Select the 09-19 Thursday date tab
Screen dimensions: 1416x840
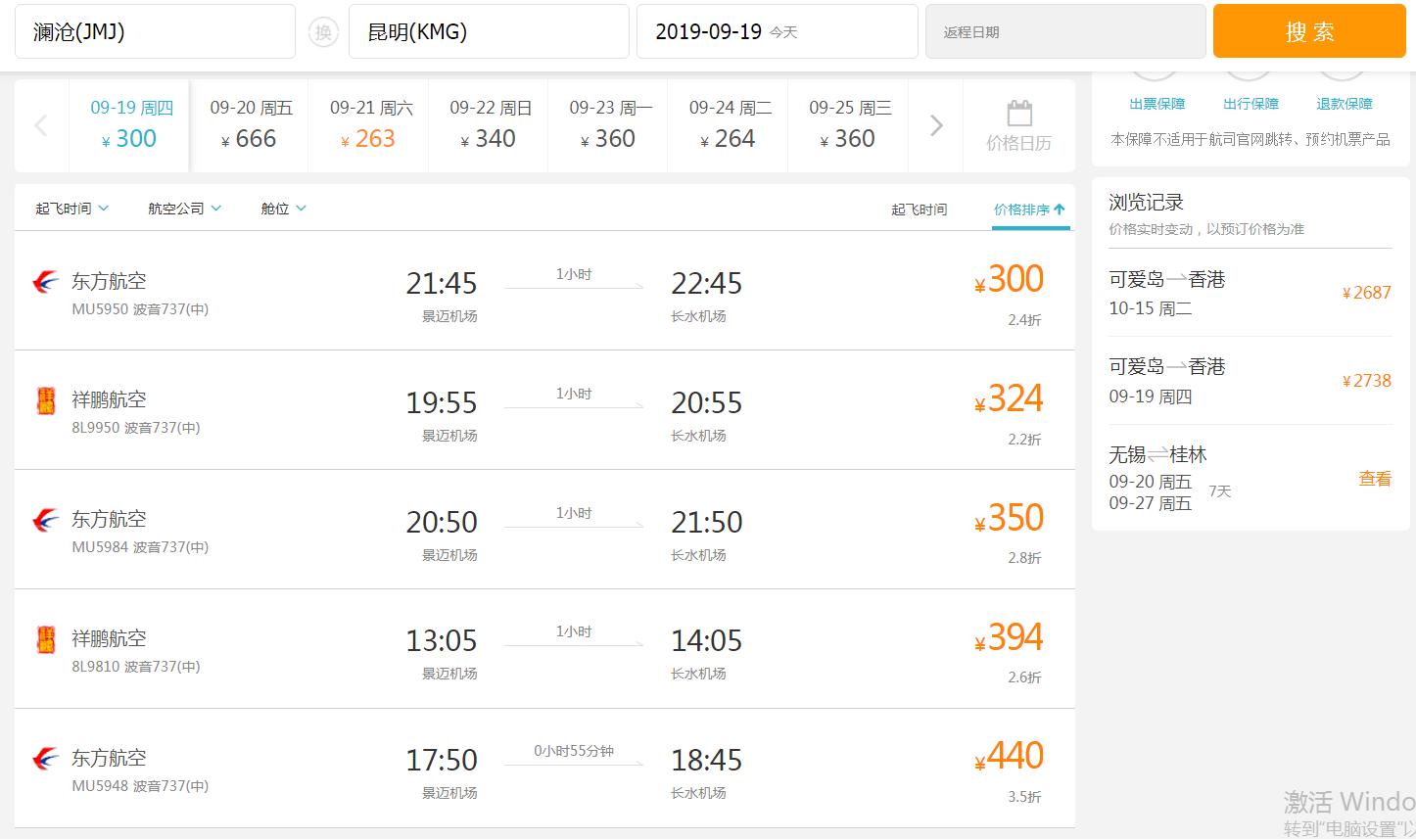tap(130, 125)
